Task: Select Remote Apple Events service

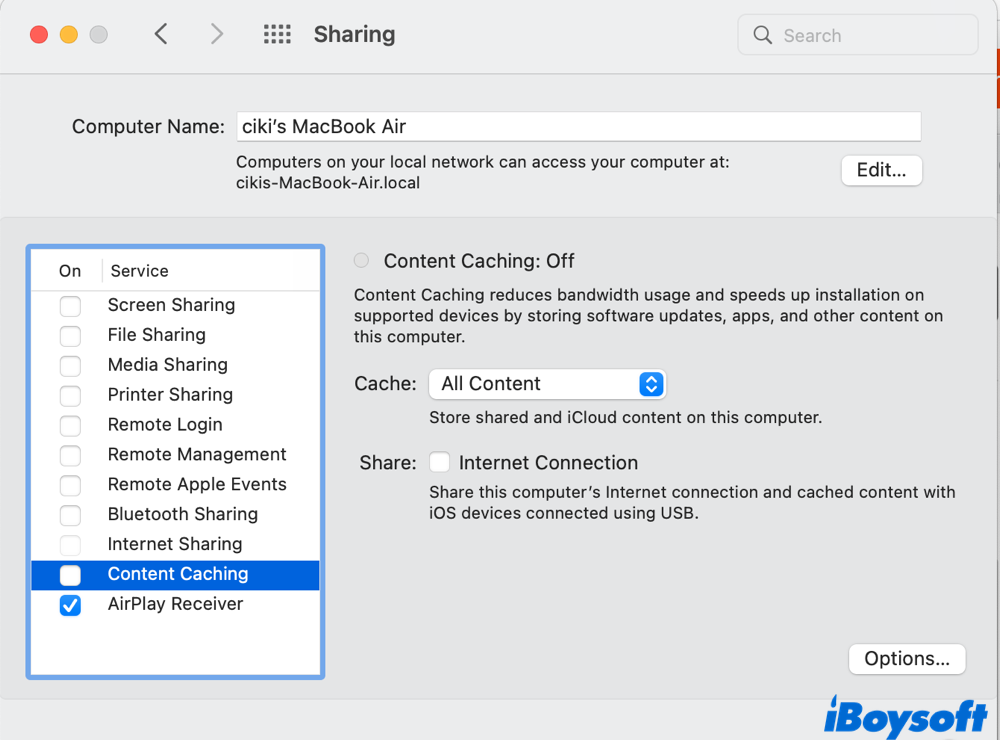Action: click(197, 484)
